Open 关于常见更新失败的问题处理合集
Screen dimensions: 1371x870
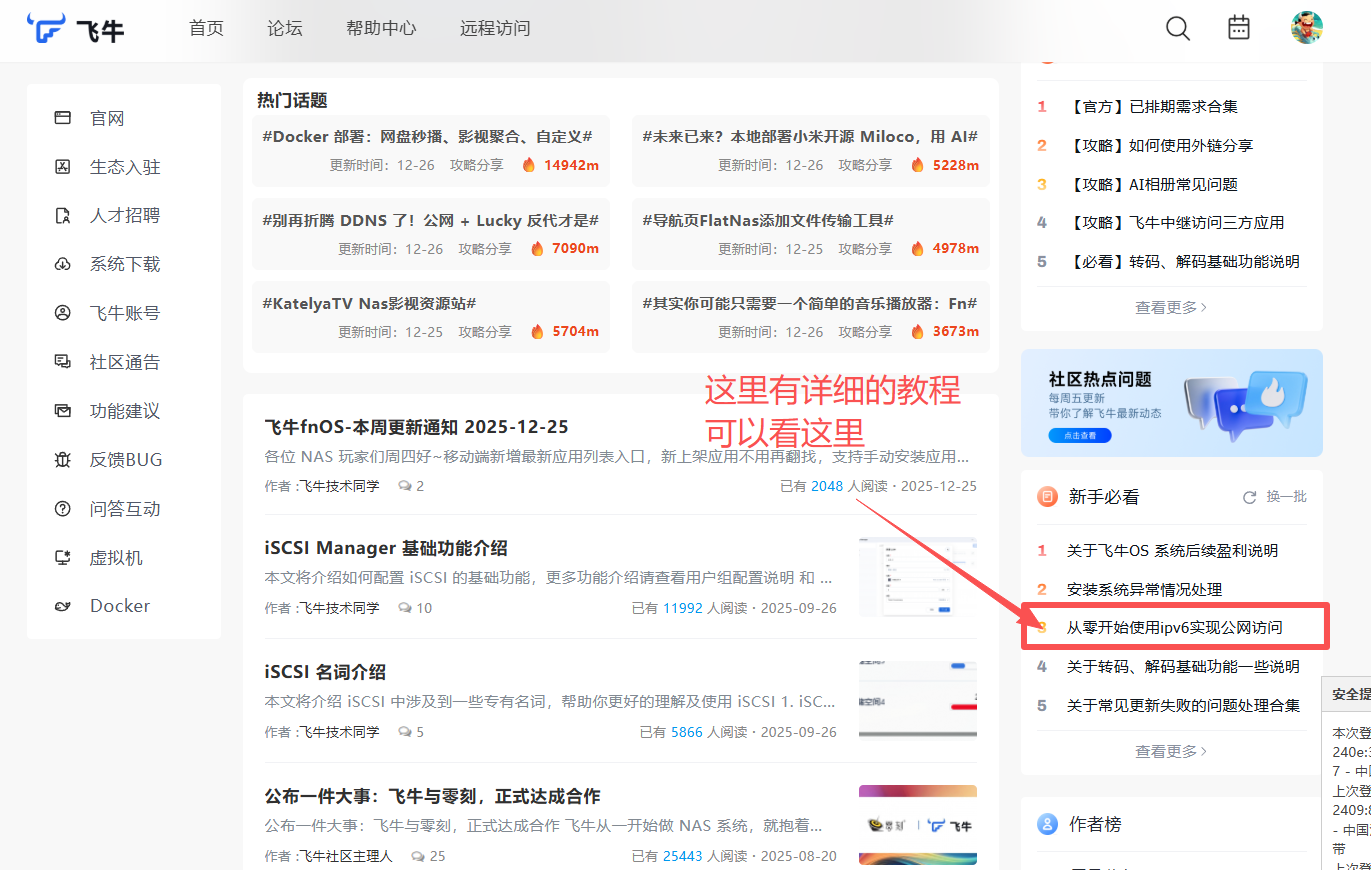[1184, 705]
